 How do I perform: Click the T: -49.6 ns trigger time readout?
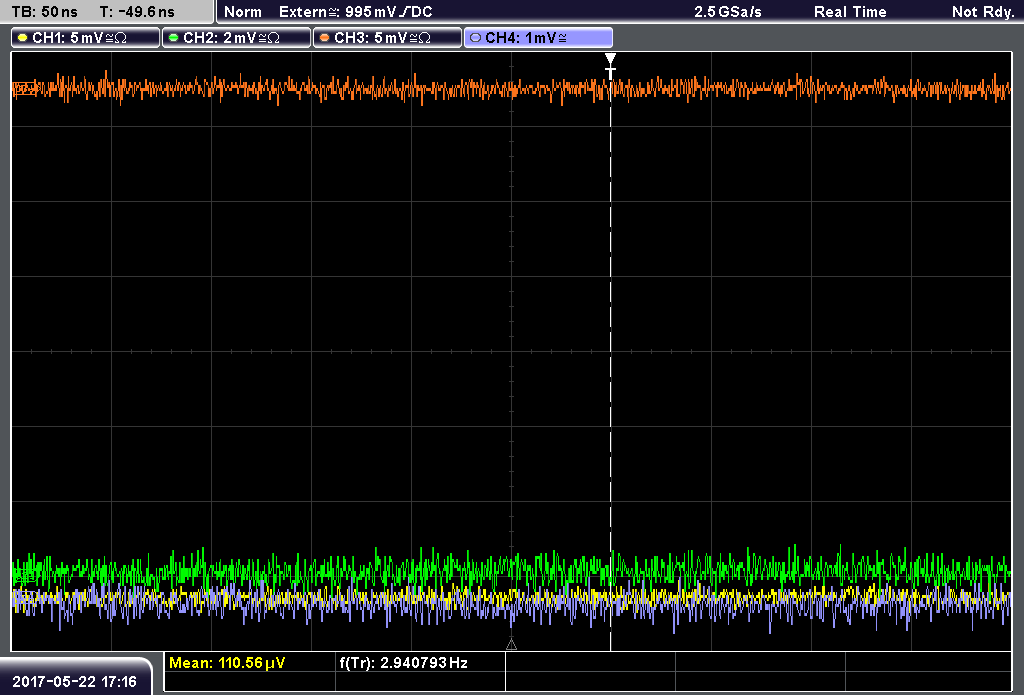(137, 12)
